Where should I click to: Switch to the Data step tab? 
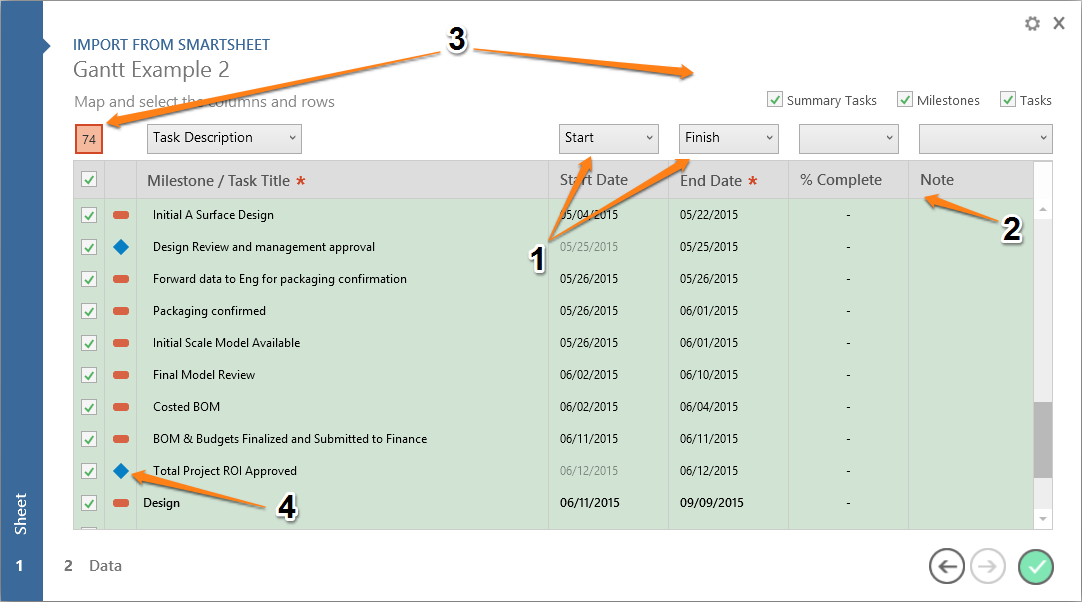[x=104, y=566]
